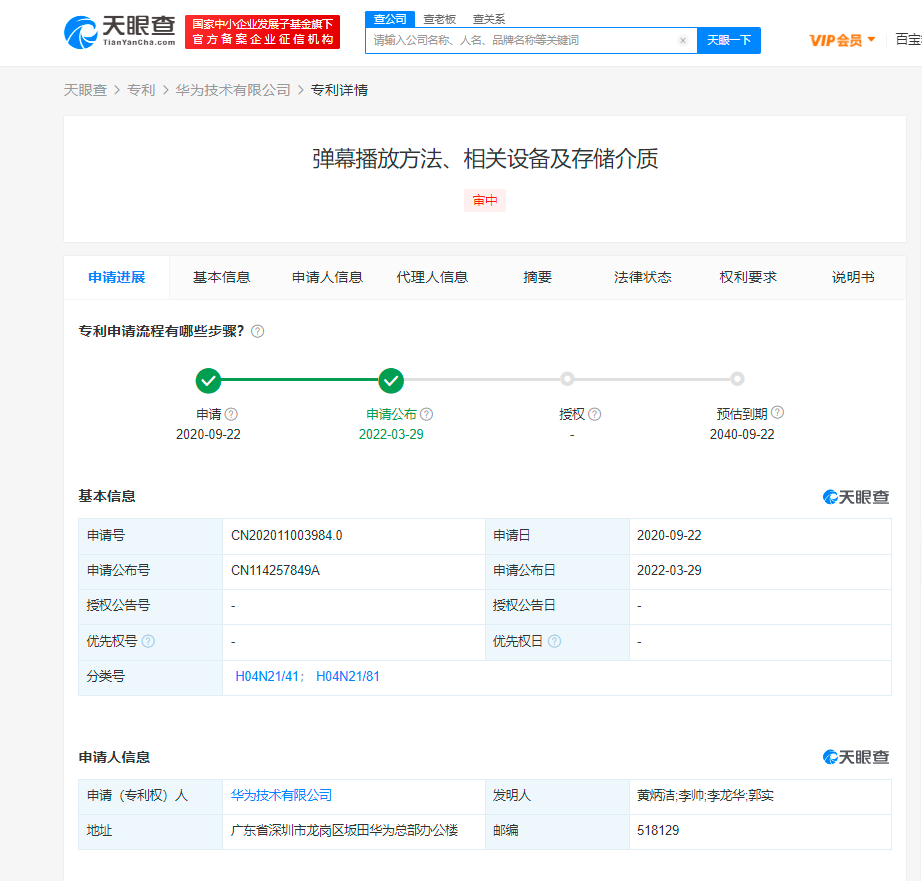Click the help icon beside 优先权日
The width and height of the screenshot is (922, 881).
pos(554,642)
